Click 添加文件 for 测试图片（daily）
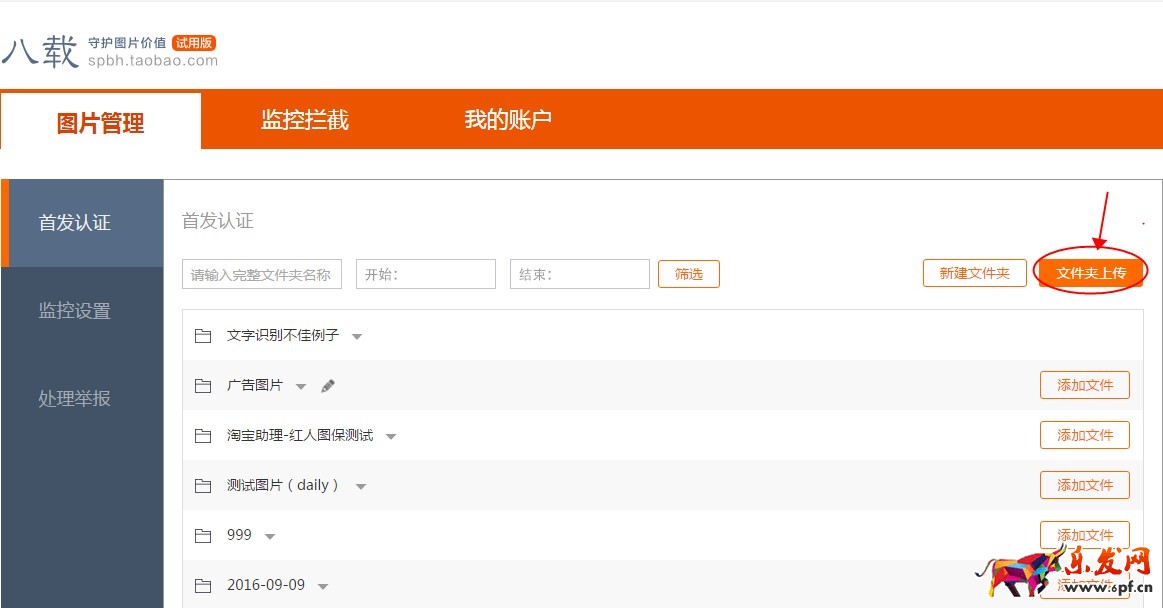This screenshot has height=608, width=1163. point(1084,485)
